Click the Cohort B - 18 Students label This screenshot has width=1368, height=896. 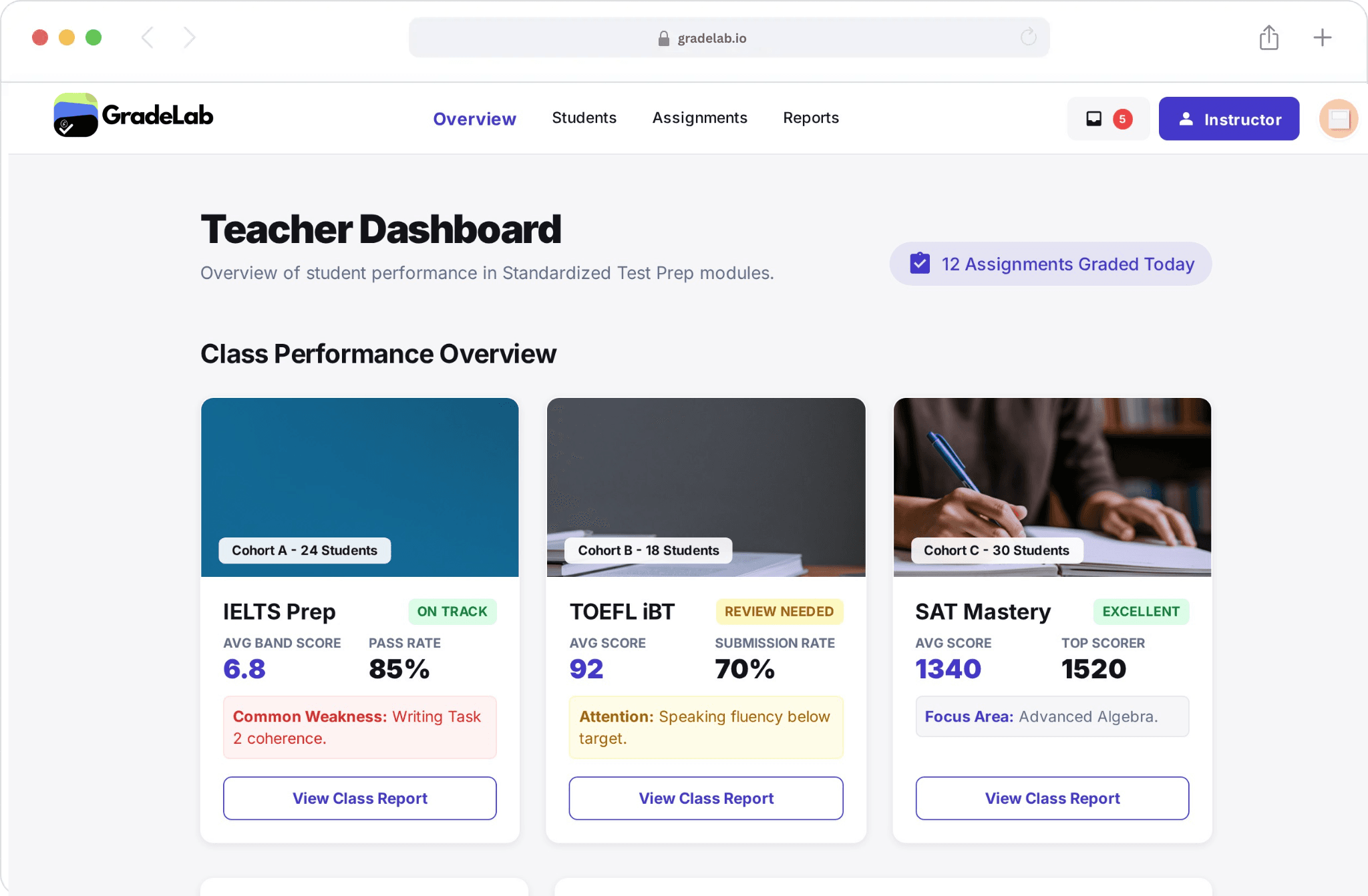click(649, 551)
